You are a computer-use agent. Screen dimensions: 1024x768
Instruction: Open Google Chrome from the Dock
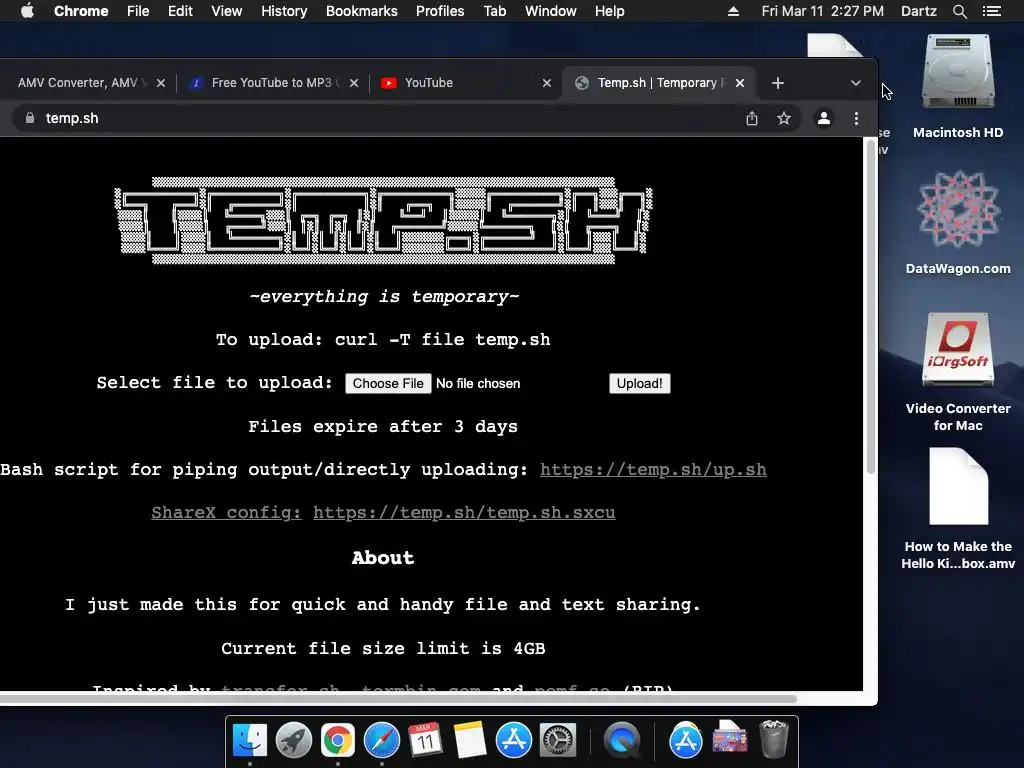(338, 740)
